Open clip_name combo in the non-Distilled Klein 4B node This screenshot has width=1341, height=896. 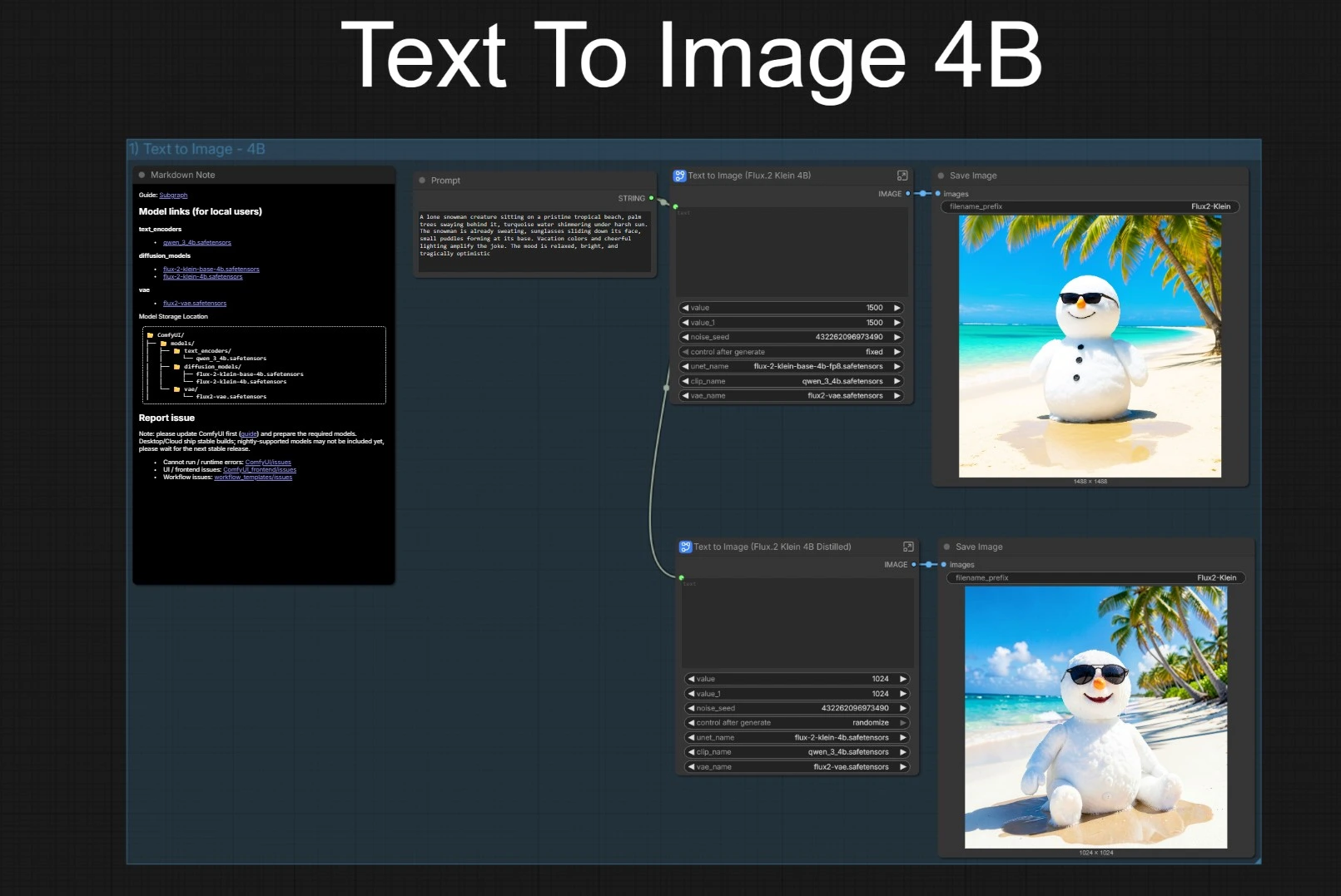coord(791,381)
